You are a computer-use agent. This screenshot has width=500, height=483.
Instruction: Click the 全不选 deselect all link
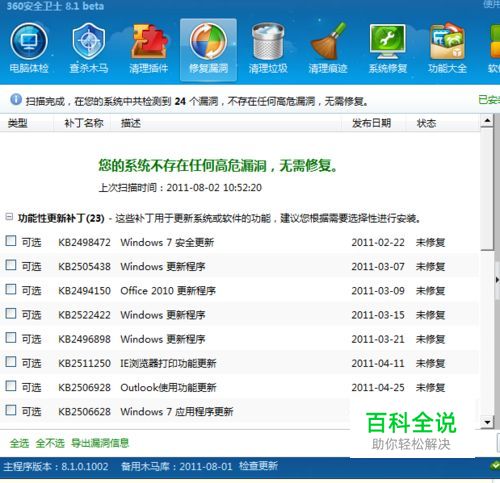click(x=50, y=443)
